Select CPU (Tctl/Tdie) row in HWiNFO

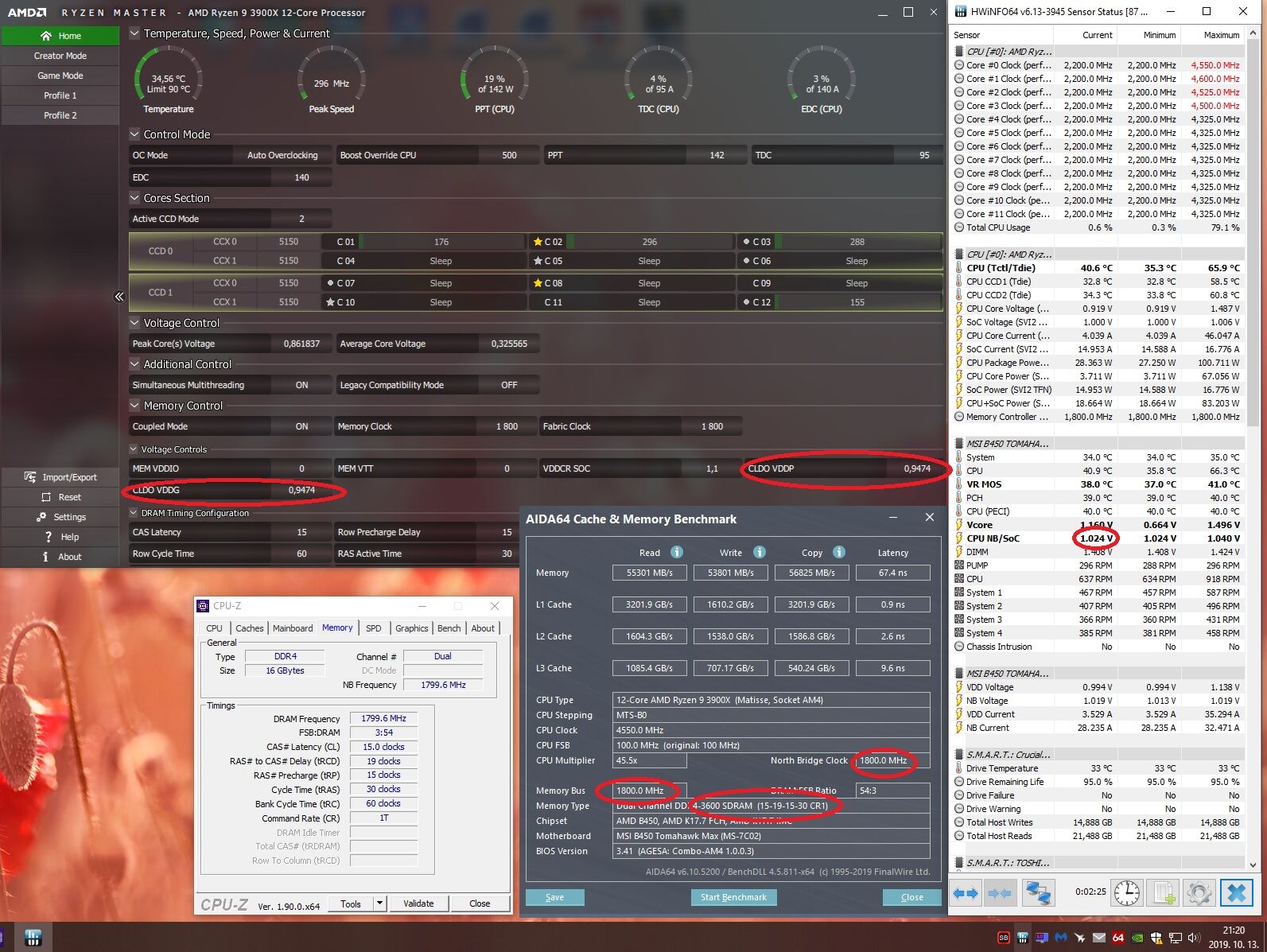(x=1098, y=268)
